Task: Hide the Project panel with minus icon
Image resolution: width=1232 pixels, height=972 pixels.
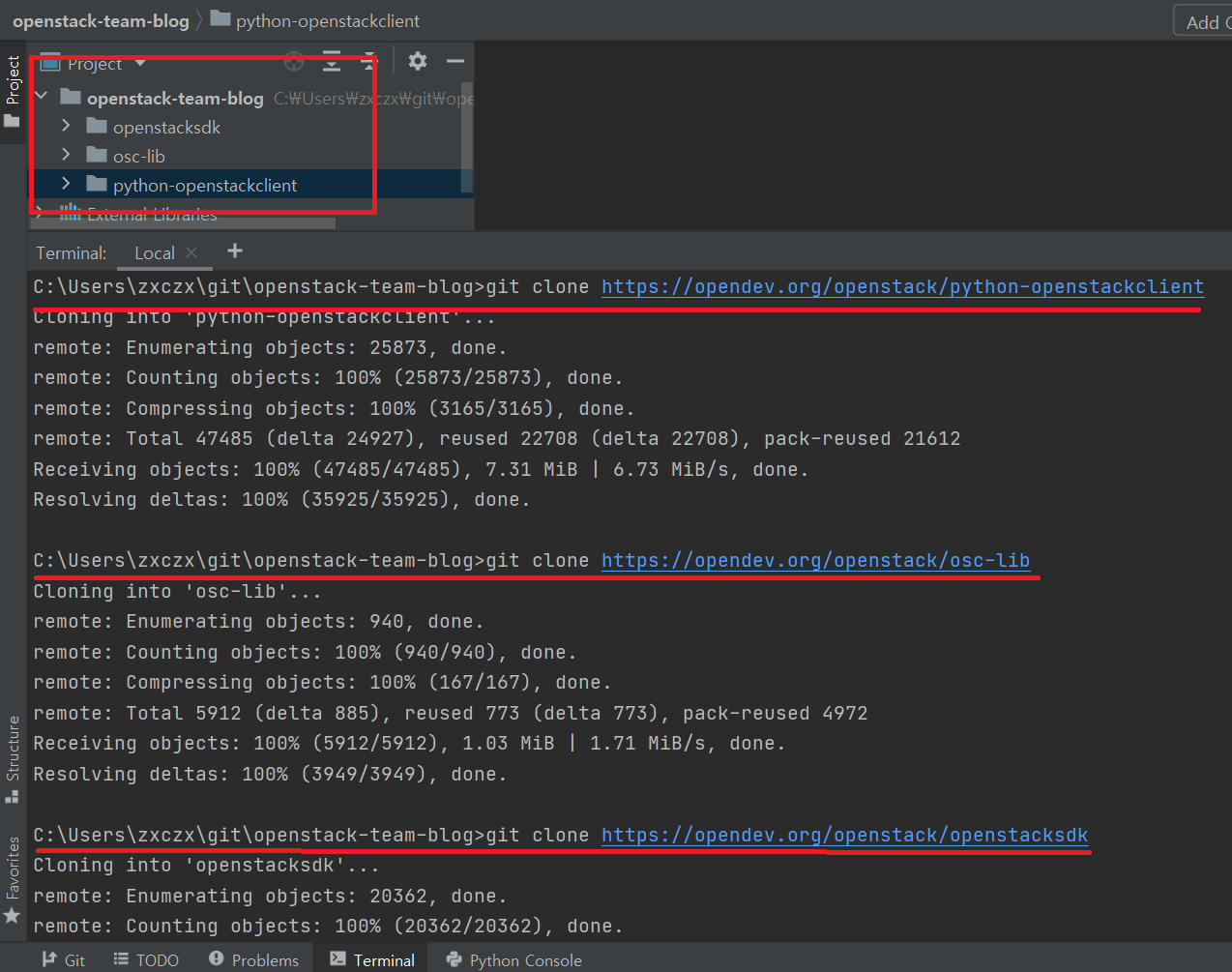Action: tap(455, 62)
